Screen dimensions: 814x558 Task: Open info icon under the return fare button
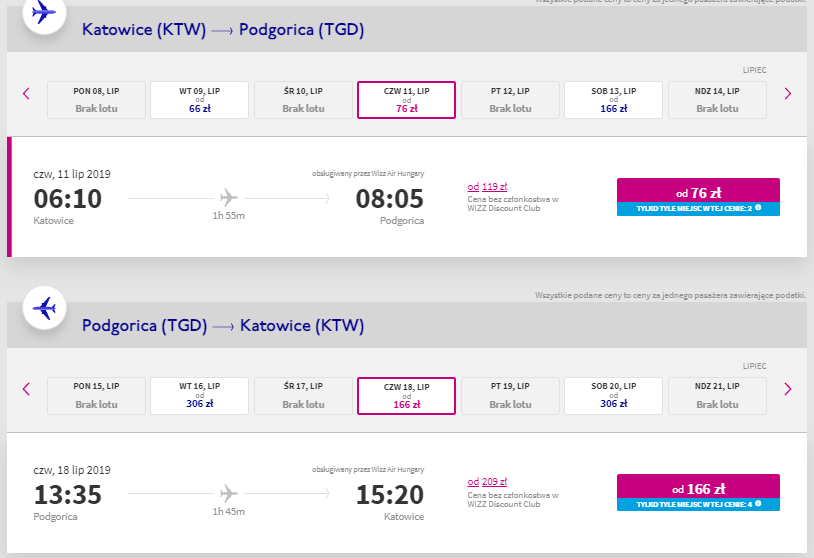pyautogui.click(x=758, y=504)
